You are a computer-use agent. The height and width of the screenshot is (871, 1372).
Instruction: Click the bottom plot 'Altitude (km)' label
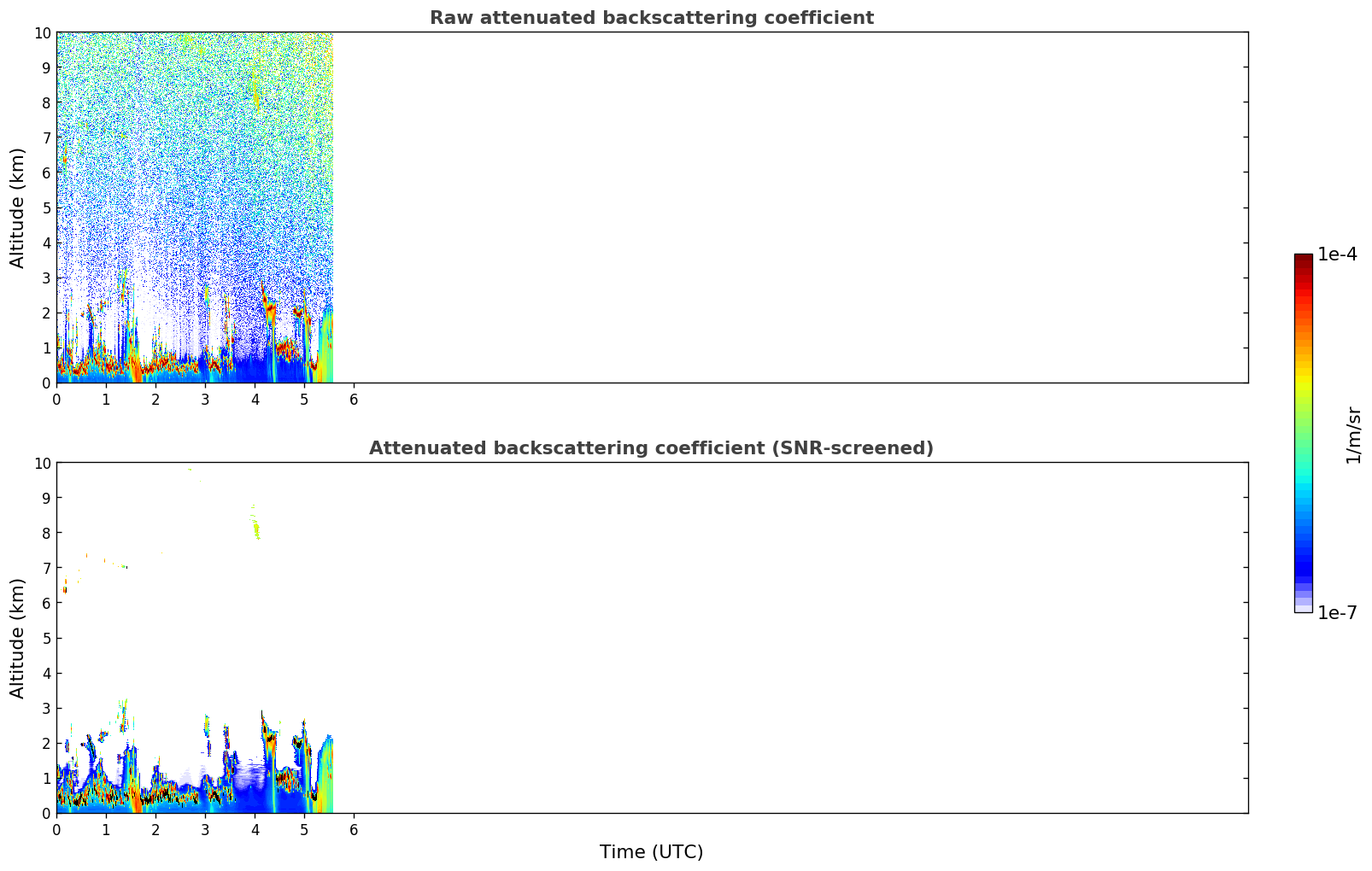pos(18,638)
